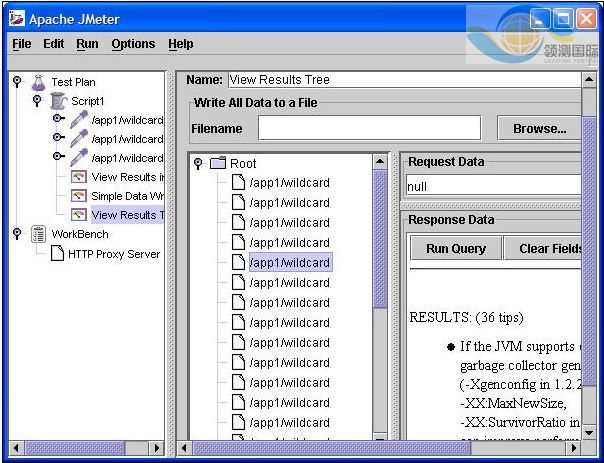604x463 pixels.
Task: Click the left tree panel's scroll-right arrow
Action: pos(156,448)
